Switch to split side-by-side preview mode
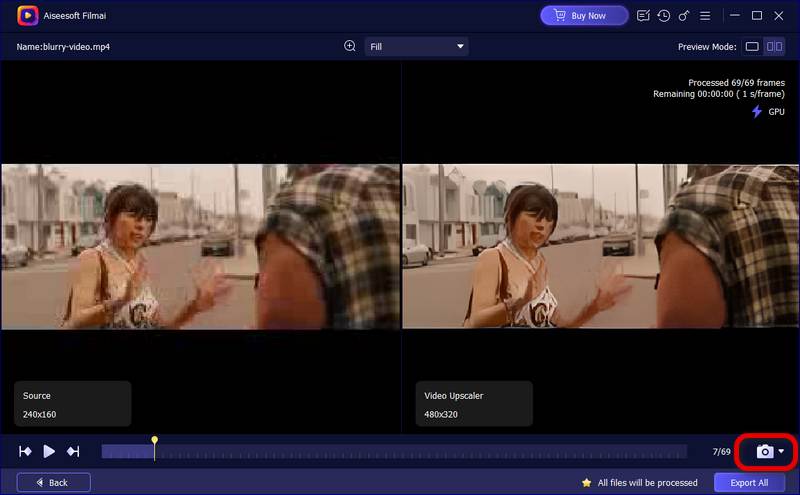The image size is (800, 495). point(774,46)
